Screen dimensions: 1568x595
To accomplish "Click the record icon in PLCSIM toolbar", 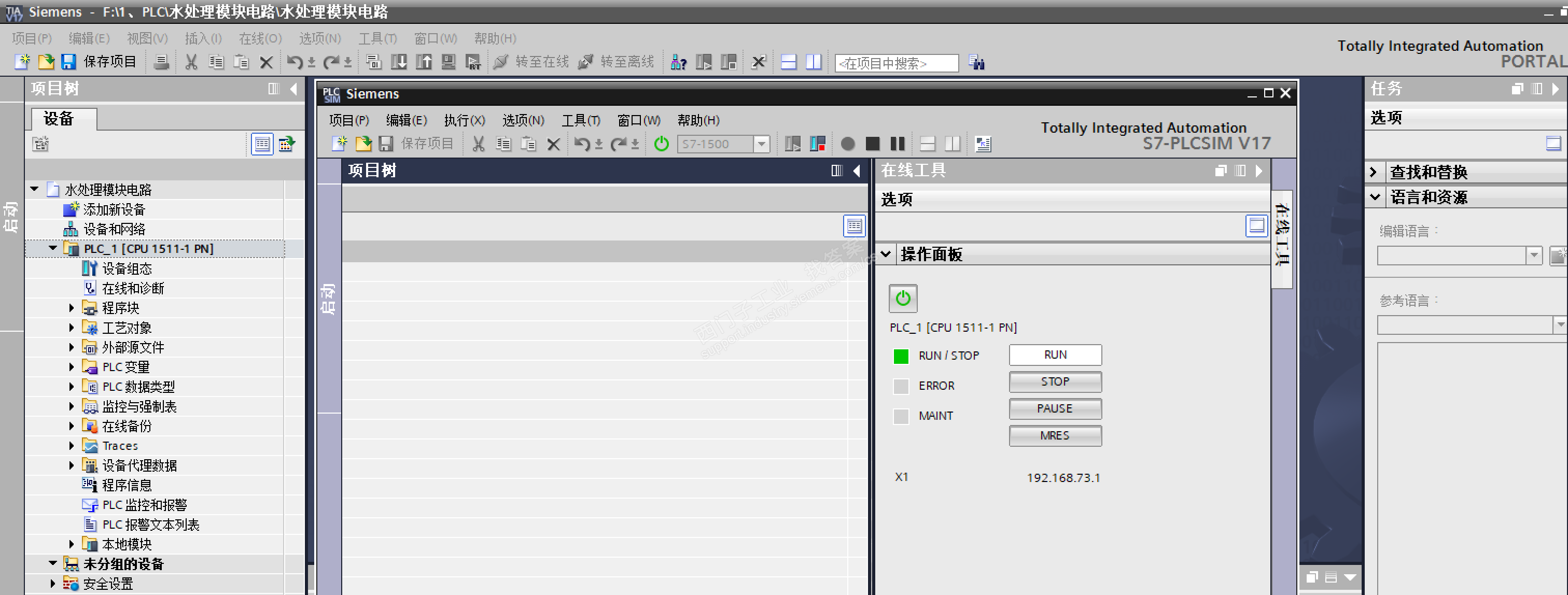I will coord(847,144).
